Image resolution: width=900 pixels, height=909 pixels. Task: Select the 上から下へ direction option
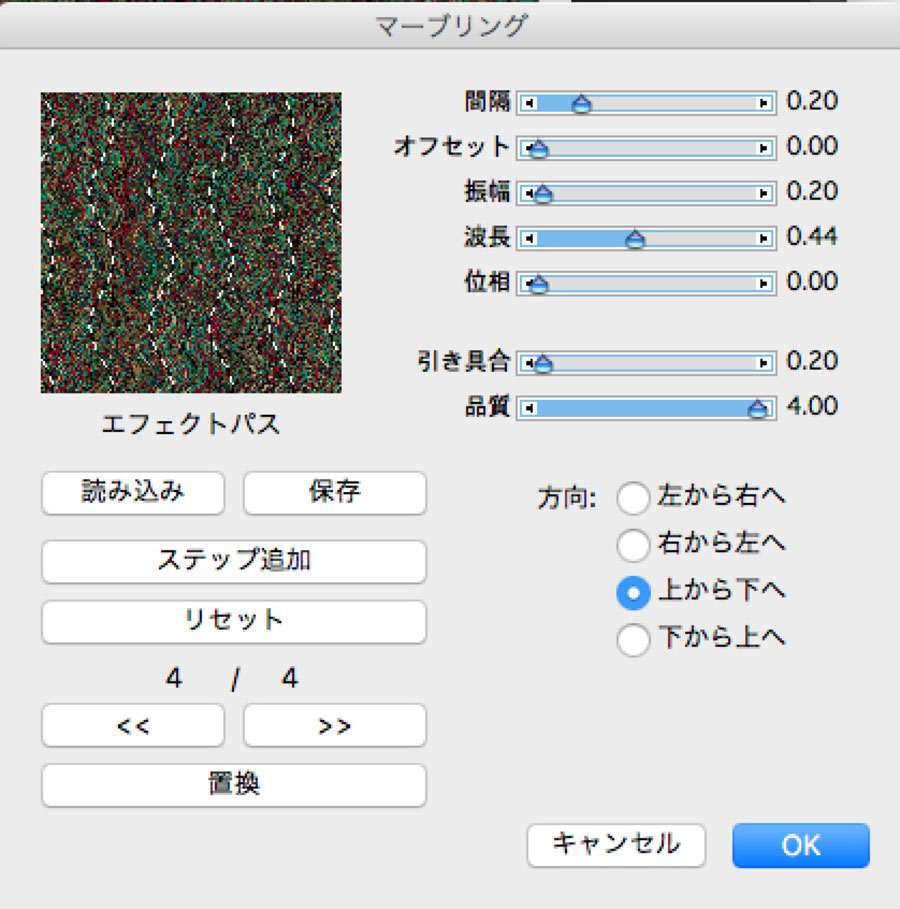point(633,593)
